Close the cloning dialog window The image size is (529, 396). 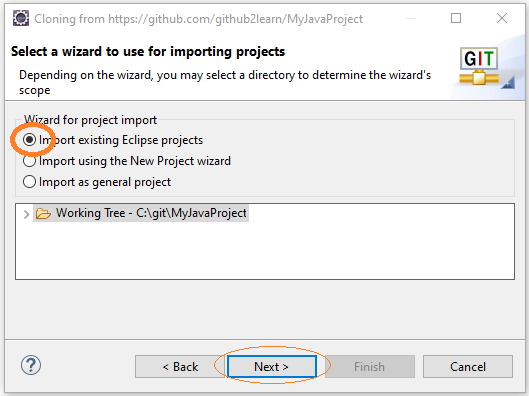[x=502, y=18]
